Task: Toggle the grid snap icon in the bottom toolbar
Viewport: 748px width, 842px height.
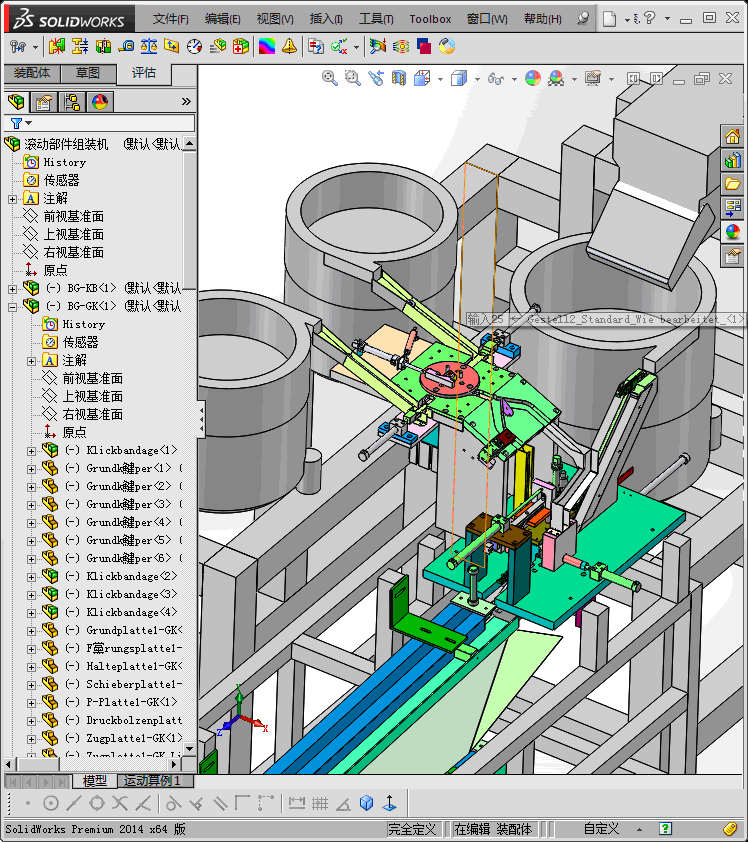Action: point(320,803)
